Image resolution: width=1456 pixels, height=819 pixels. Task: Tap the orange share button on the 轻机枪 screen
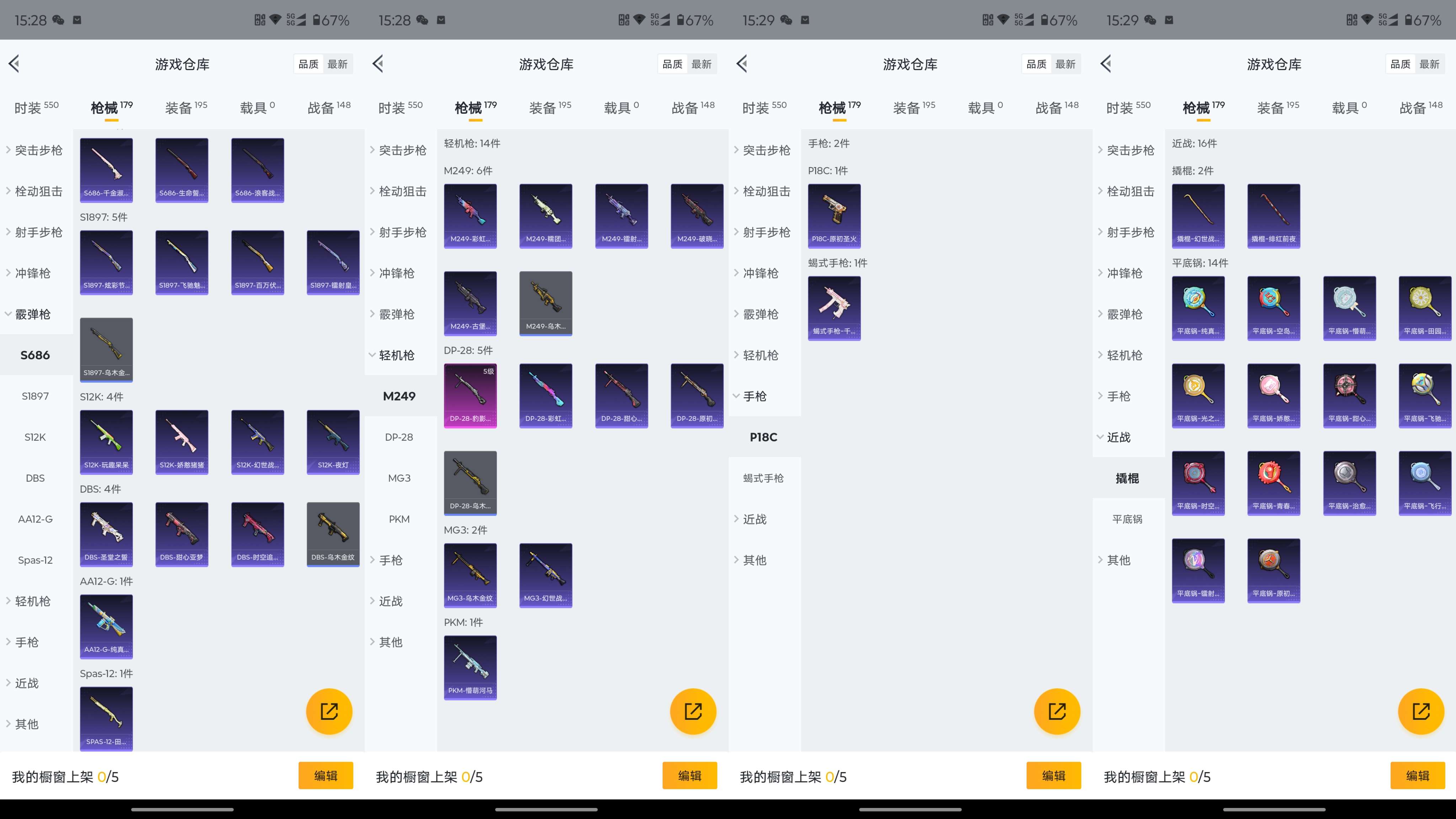(x=693, y=711)
